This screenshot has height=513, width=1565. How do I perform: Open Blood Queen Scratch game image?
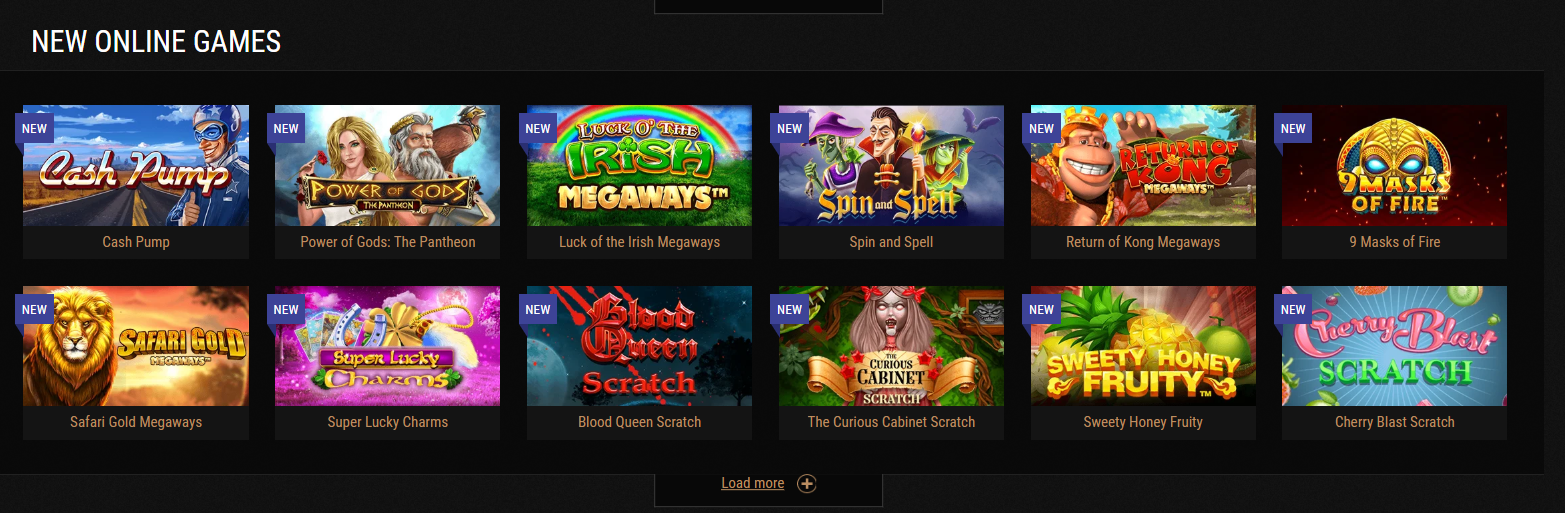(640, 346)
